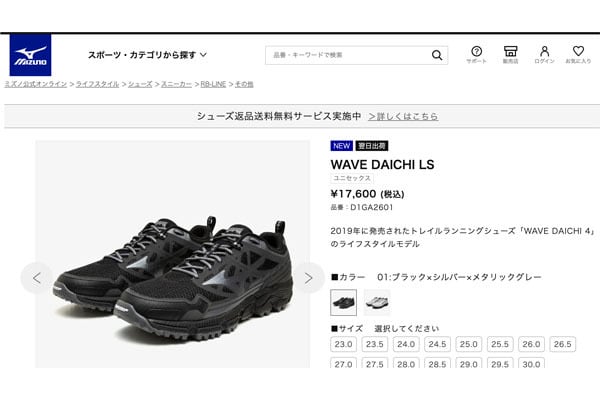600x400 pixels.
Task: Click the Mizuno logo
Action: pyautogui.click(x=30, y=55)
